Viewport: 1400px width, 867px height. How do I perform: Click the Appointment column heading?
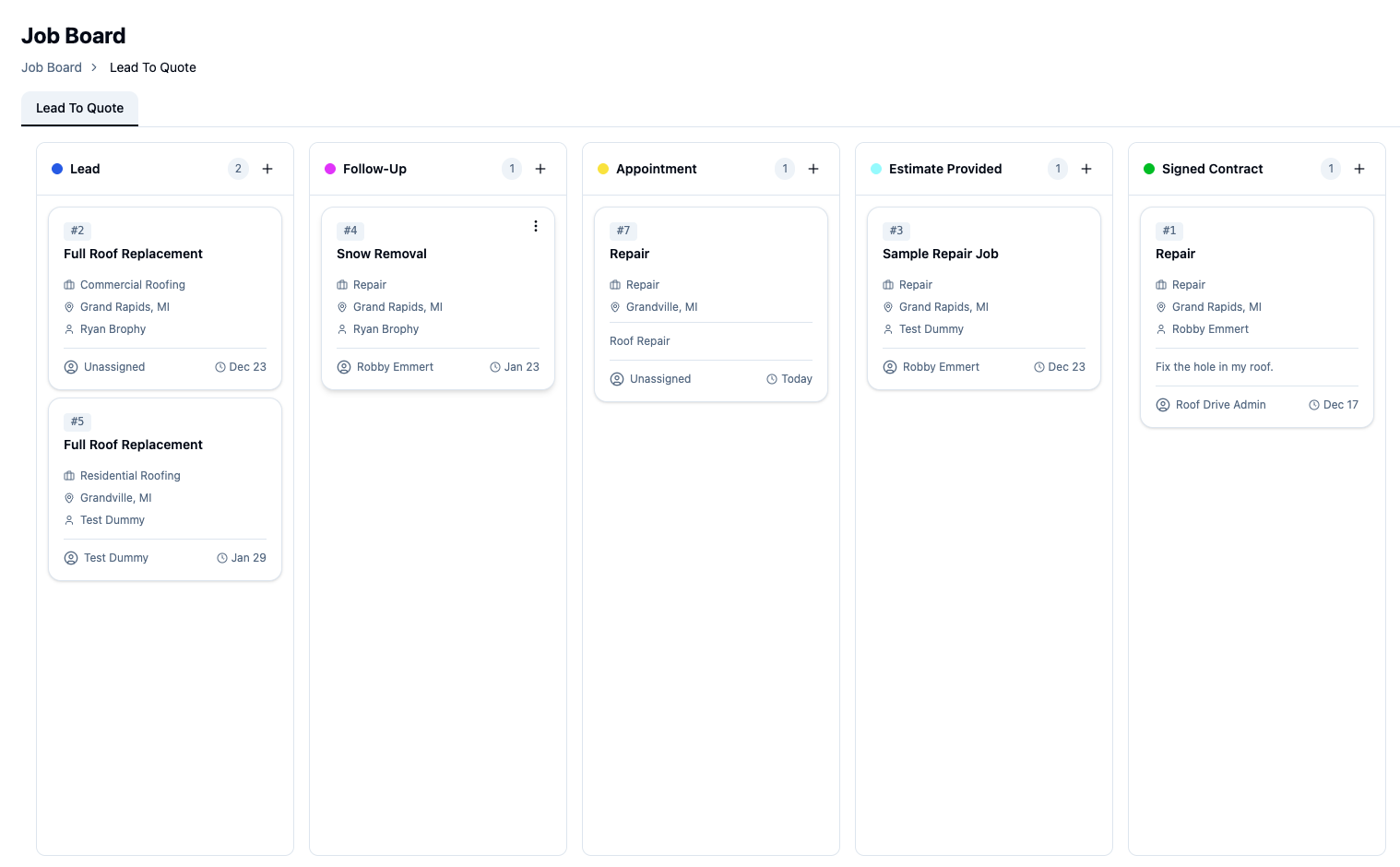pos(657,169)
